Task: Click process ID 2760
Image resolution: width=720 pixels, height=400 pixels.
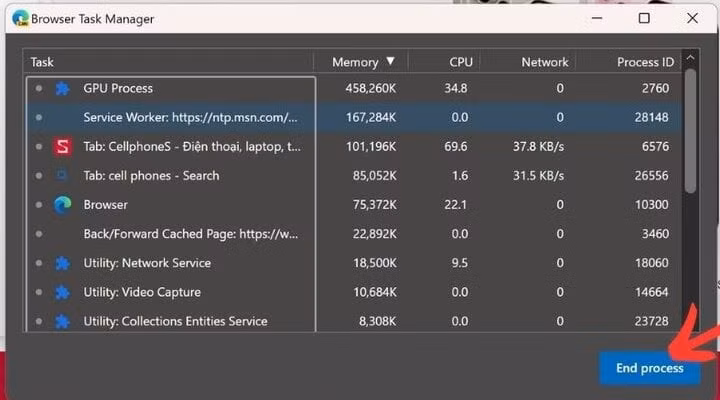Action: [x=655, y=88]
